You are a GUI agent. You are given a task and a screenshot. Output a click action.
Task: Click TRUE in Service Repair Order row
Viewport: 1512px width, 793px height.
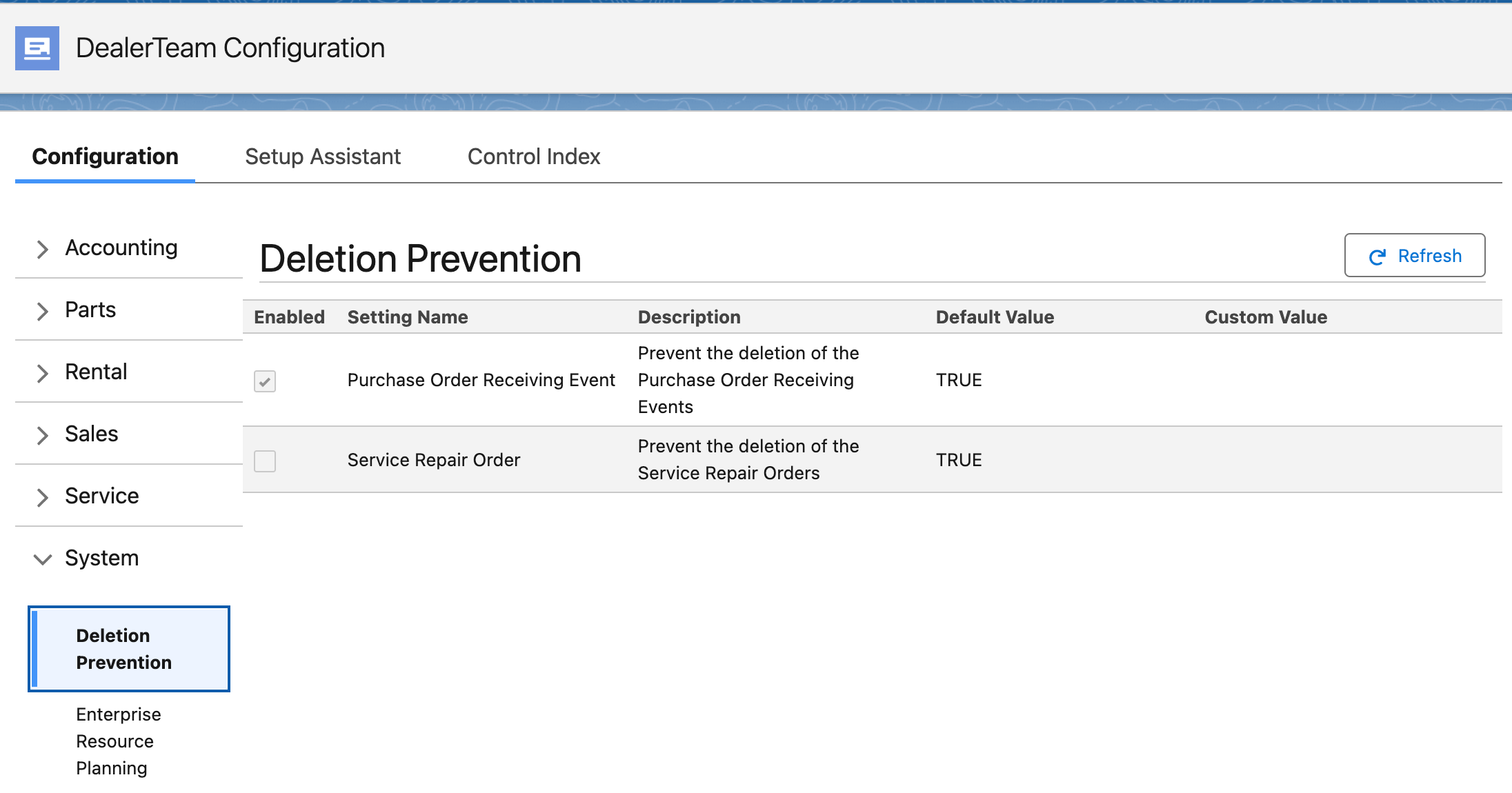(x=959, y=460)
